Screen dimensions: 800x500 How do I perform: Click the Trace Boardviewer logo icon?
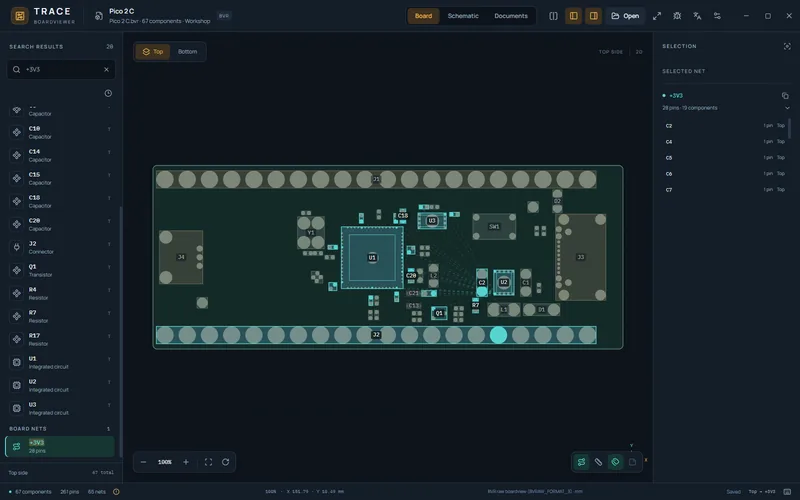19,16
